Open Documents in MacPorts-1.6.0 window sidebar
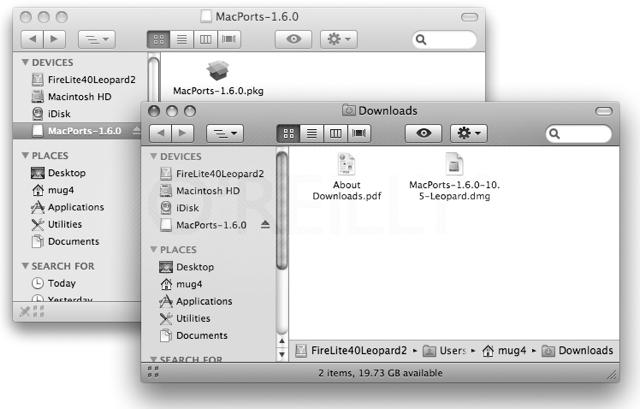Viewport: 640px width, 409px height. (x=66, y=242)
